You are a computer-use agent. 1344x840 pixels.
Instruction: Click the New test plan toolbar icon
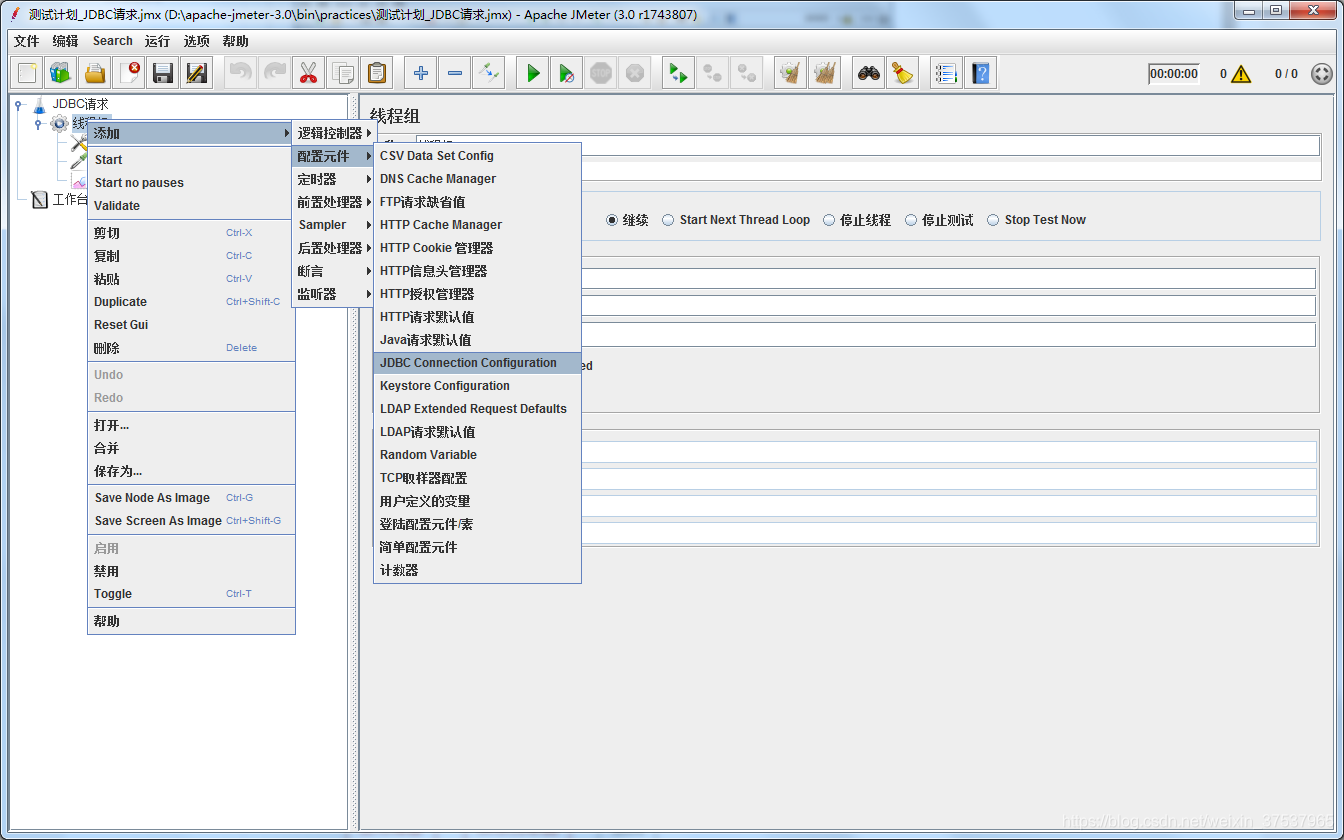[28, 73]
